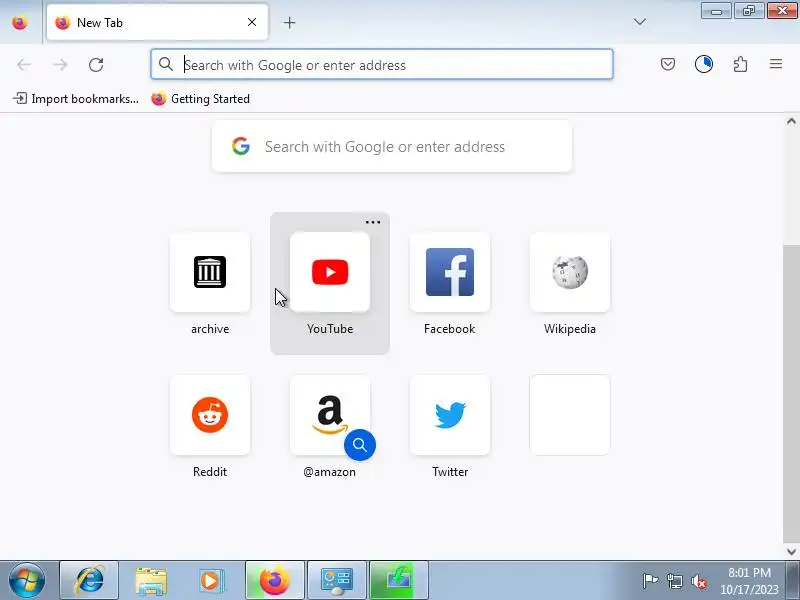This screenshot has width=800, height=600.
Task: Click the page's Google search box
Action: coord(392,146)
